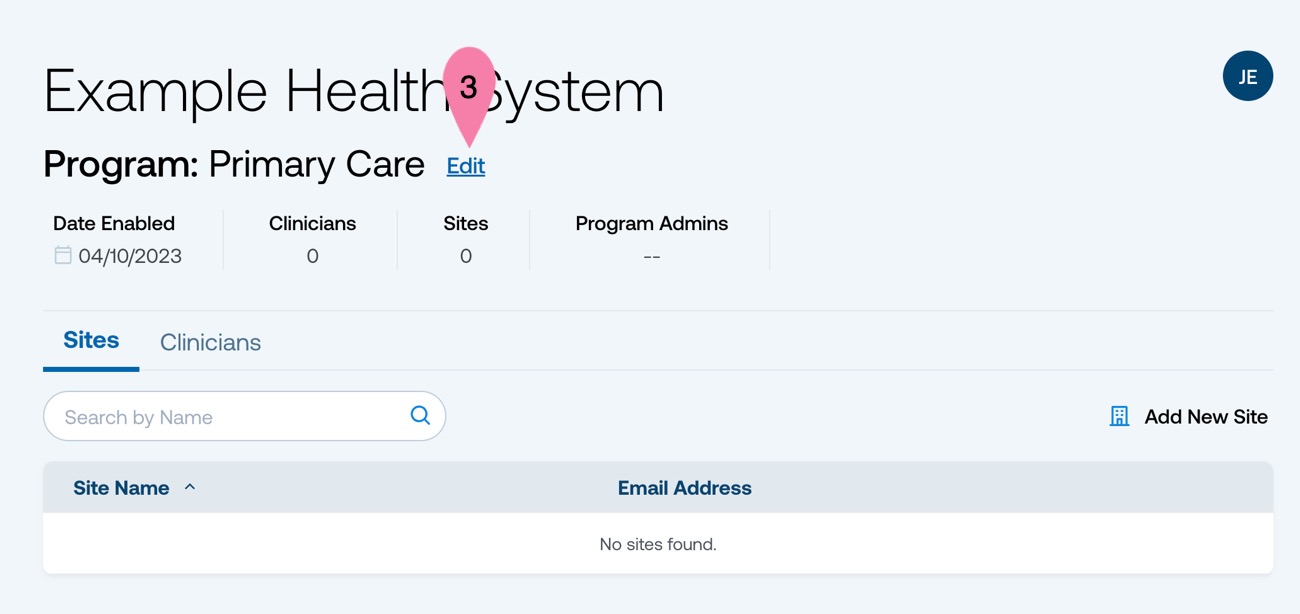
Task: Switch to the Clinicians tab
Action: click(x=210, y=342)
